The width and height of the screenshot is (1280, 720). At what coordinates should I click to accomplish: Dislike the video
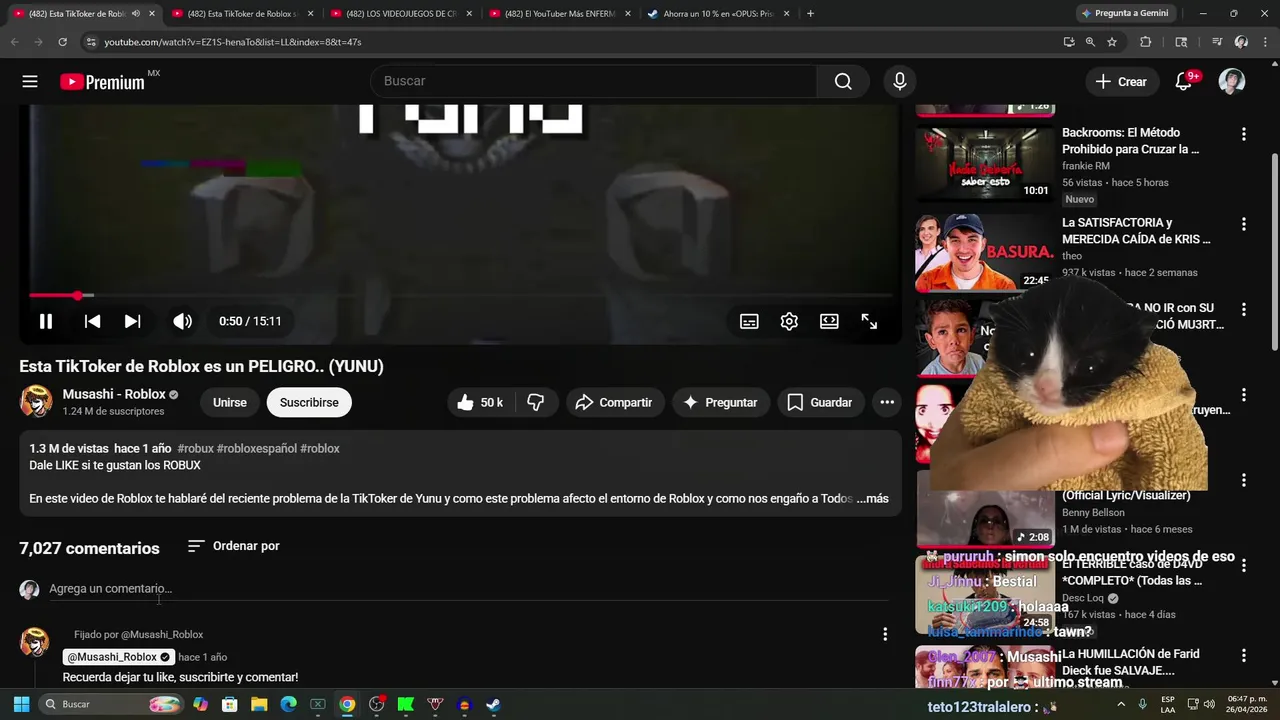pyautogui.click(x=537, y=402)
